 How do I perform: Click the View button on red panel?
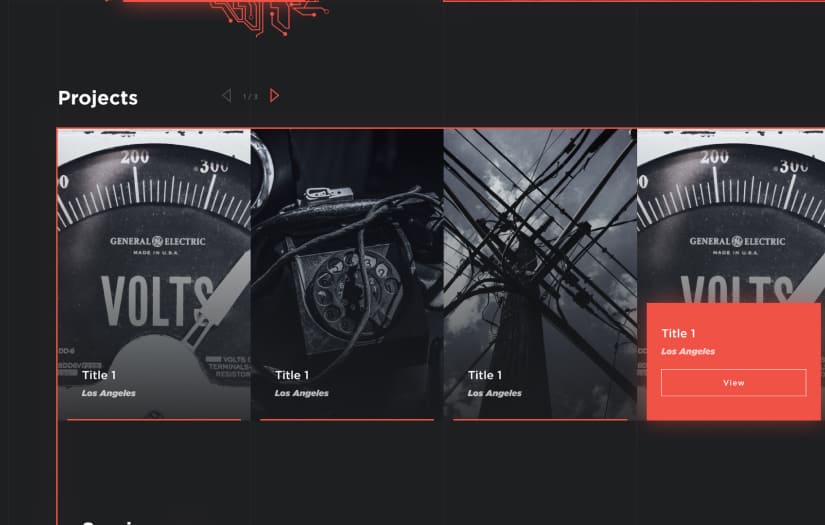[733, 383]
